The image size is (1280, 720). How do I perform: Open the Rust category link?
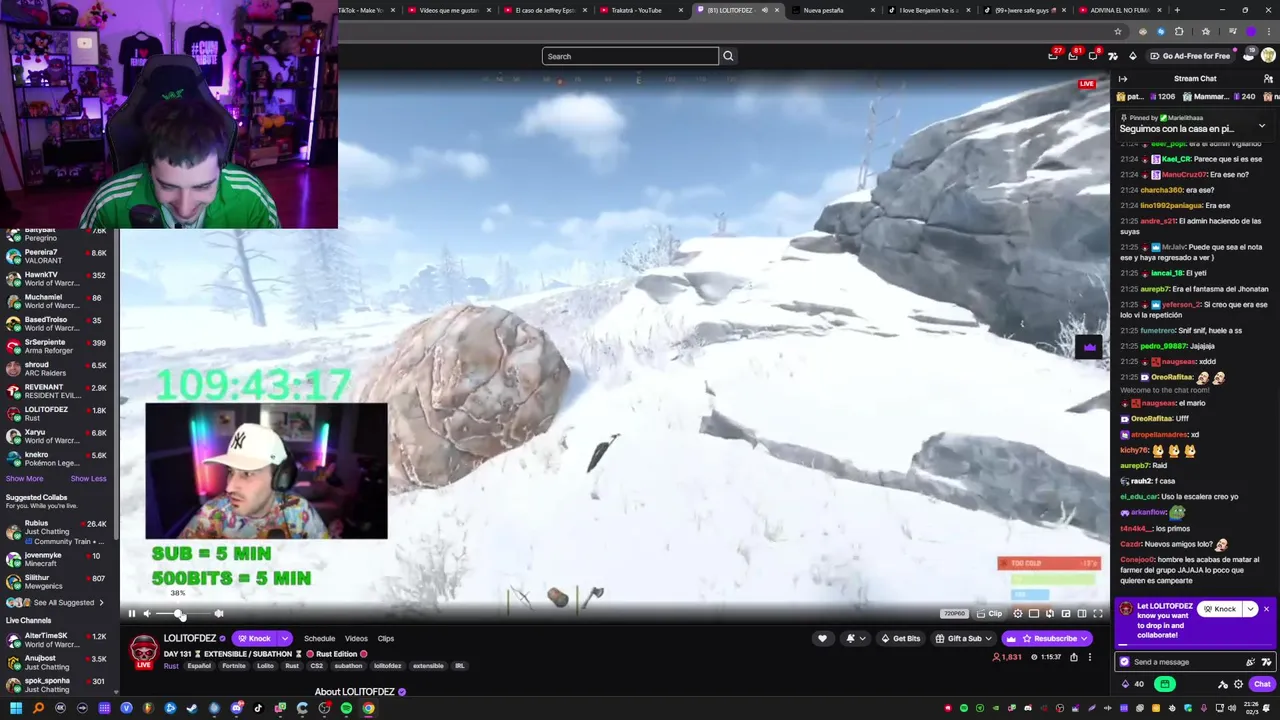click(171, 666)
